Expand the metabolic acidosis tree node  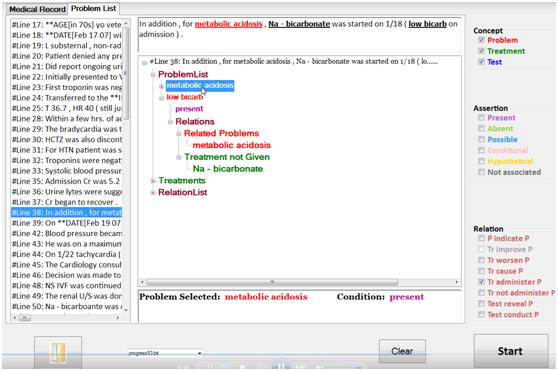(161, 86)
